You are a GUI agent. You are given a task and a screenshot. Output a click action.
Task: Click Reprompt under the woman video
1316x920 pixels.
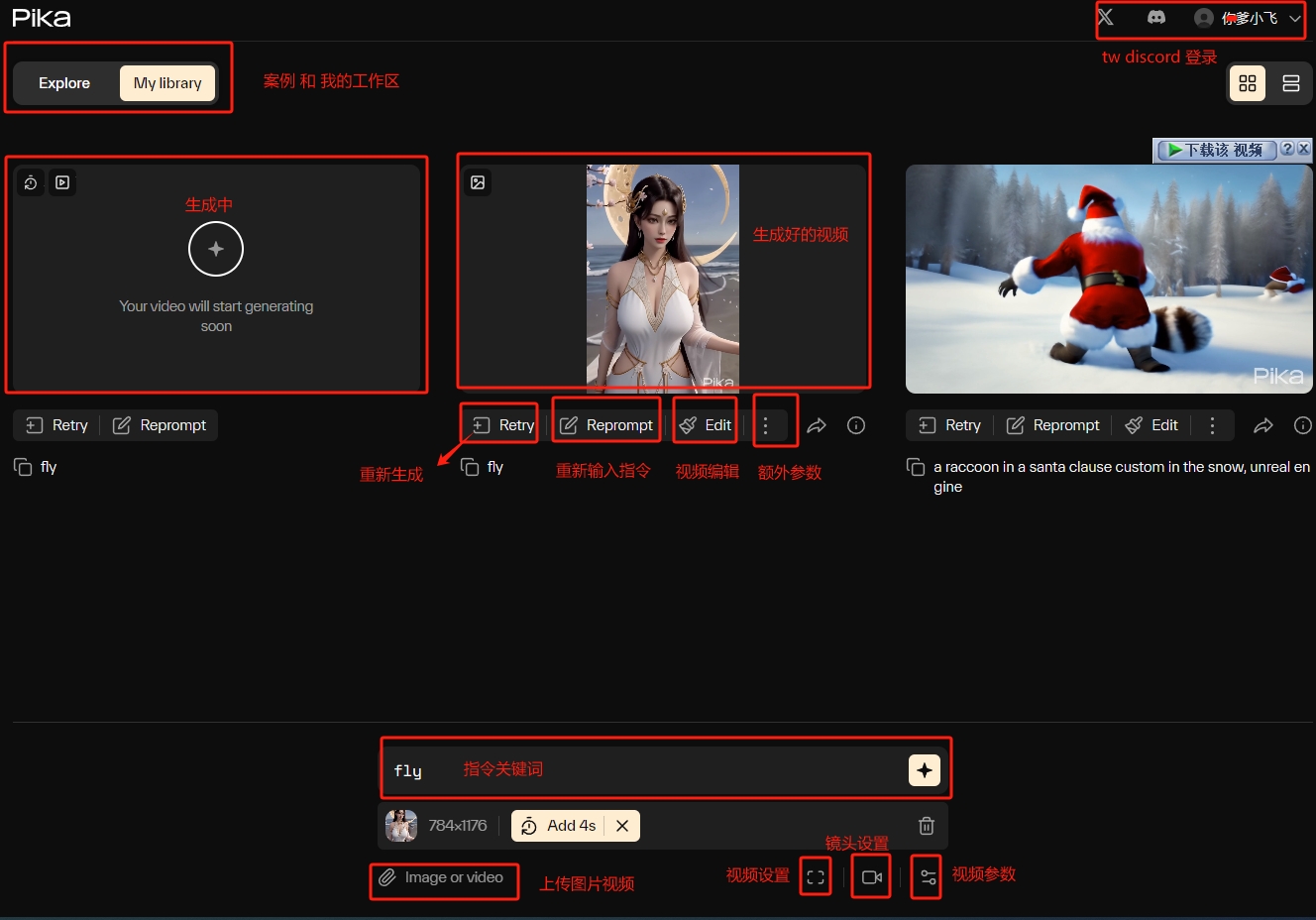[x=606, y=425]
